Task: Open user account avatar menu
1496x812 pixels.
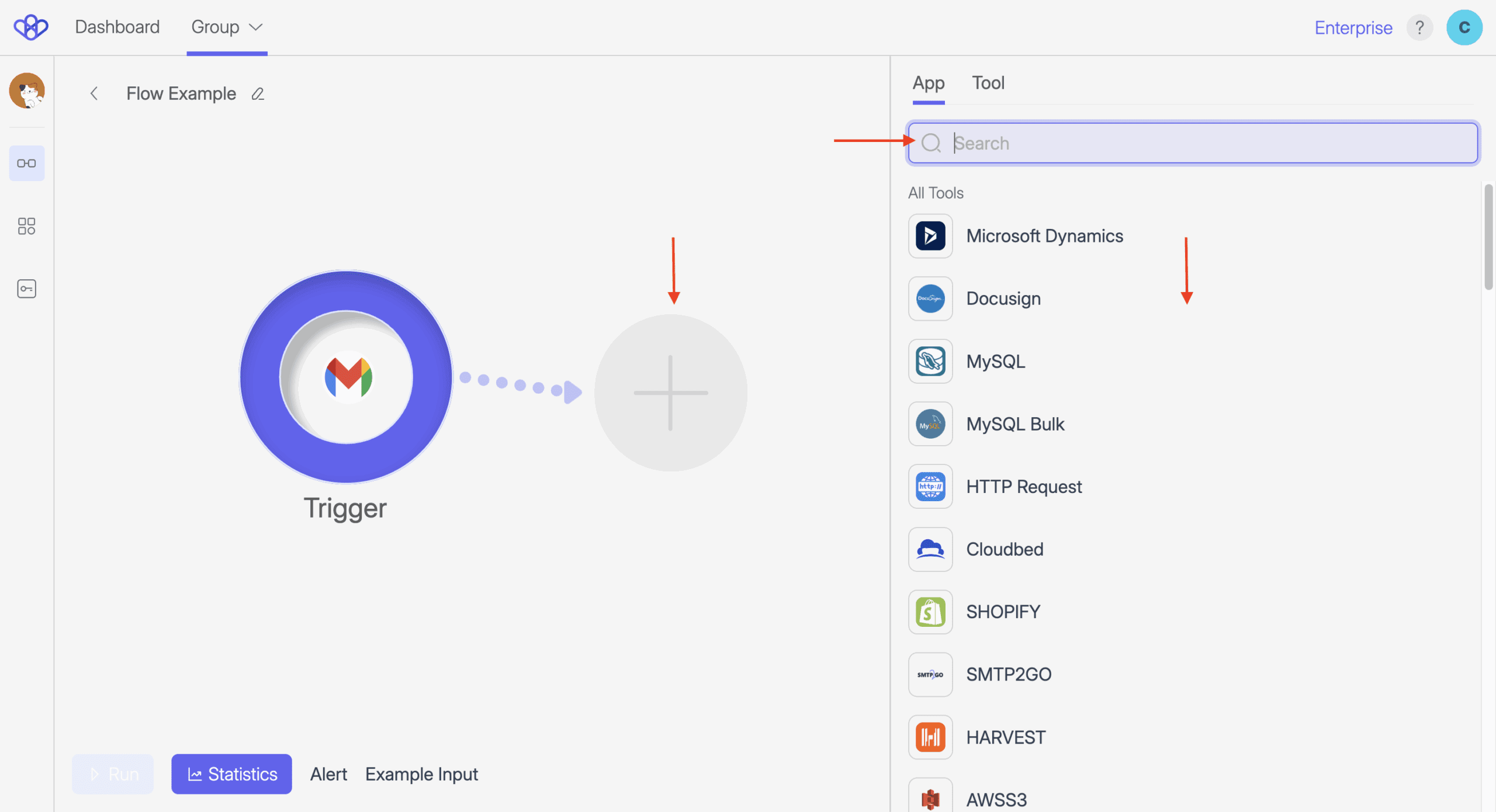Action: pyautogui.click(x=1464, y=27)
